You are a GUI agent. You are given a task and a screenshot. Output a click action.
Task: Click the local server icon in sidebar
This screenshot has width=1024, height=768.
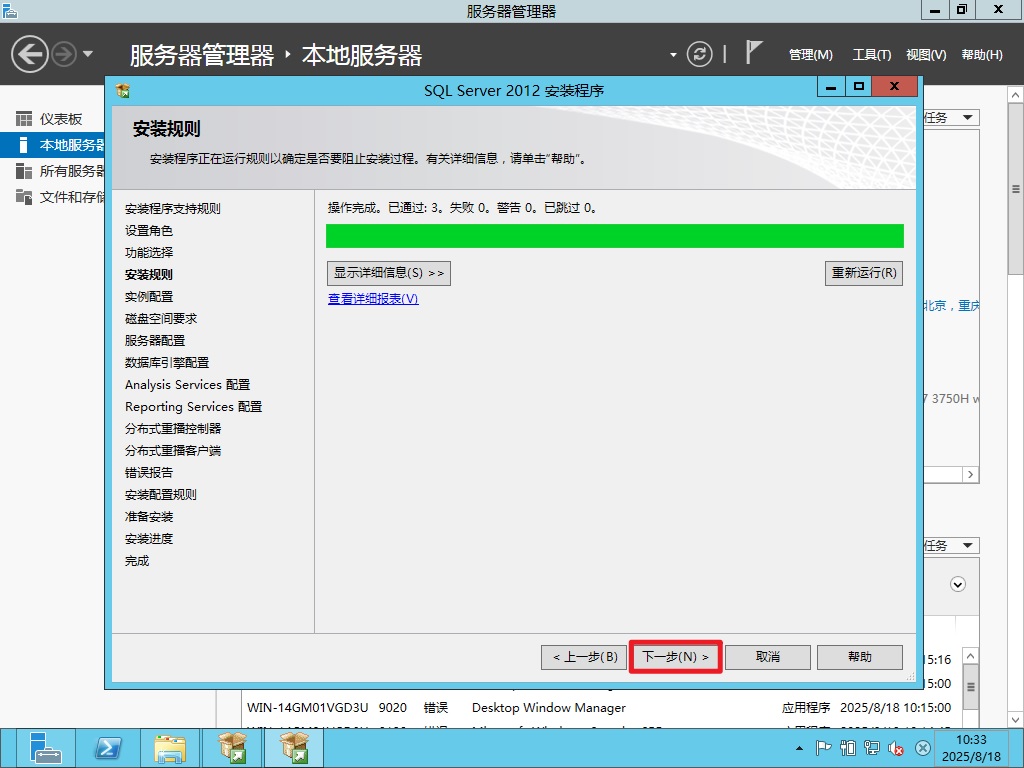point(24,145)
